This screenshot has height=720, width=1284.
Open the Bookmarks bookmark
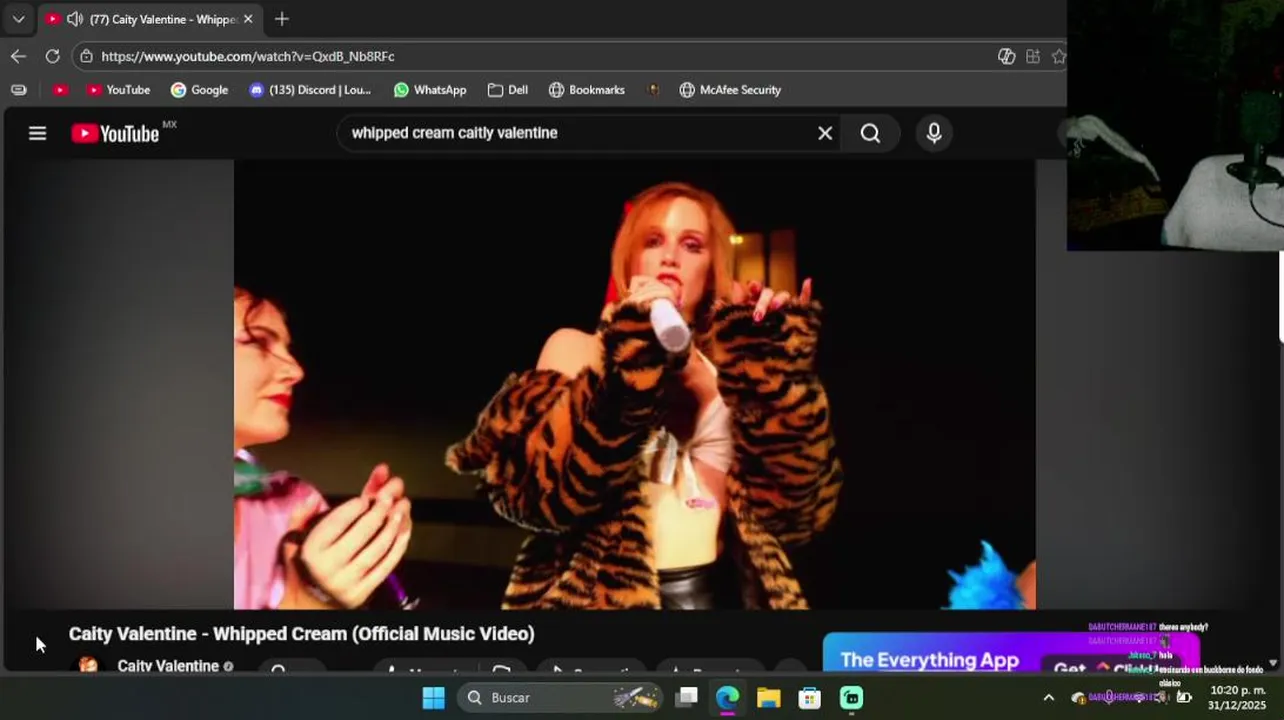pos(587,90)
